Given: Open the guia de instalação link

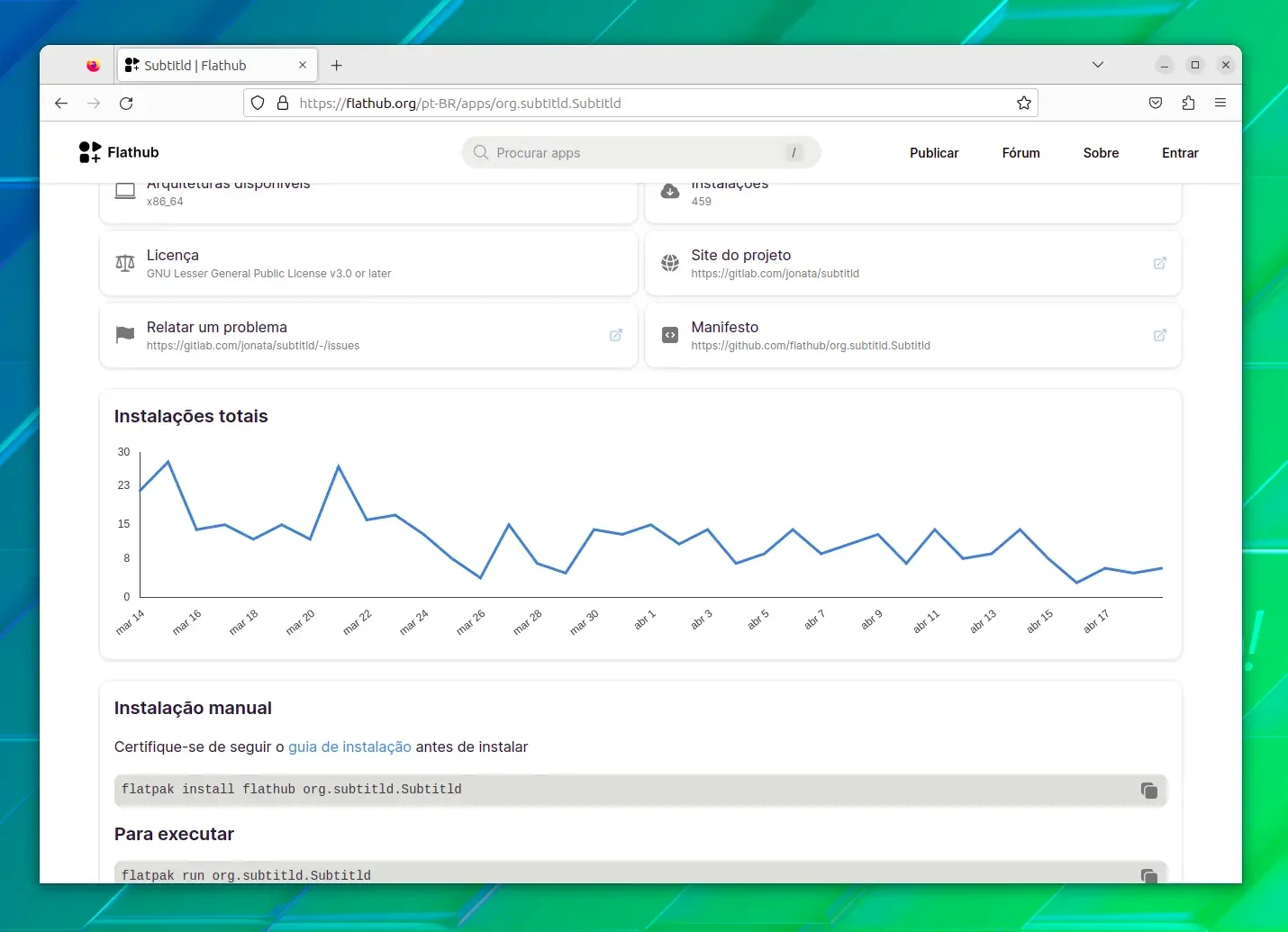Looking at the screenshot, I should 349,747.
